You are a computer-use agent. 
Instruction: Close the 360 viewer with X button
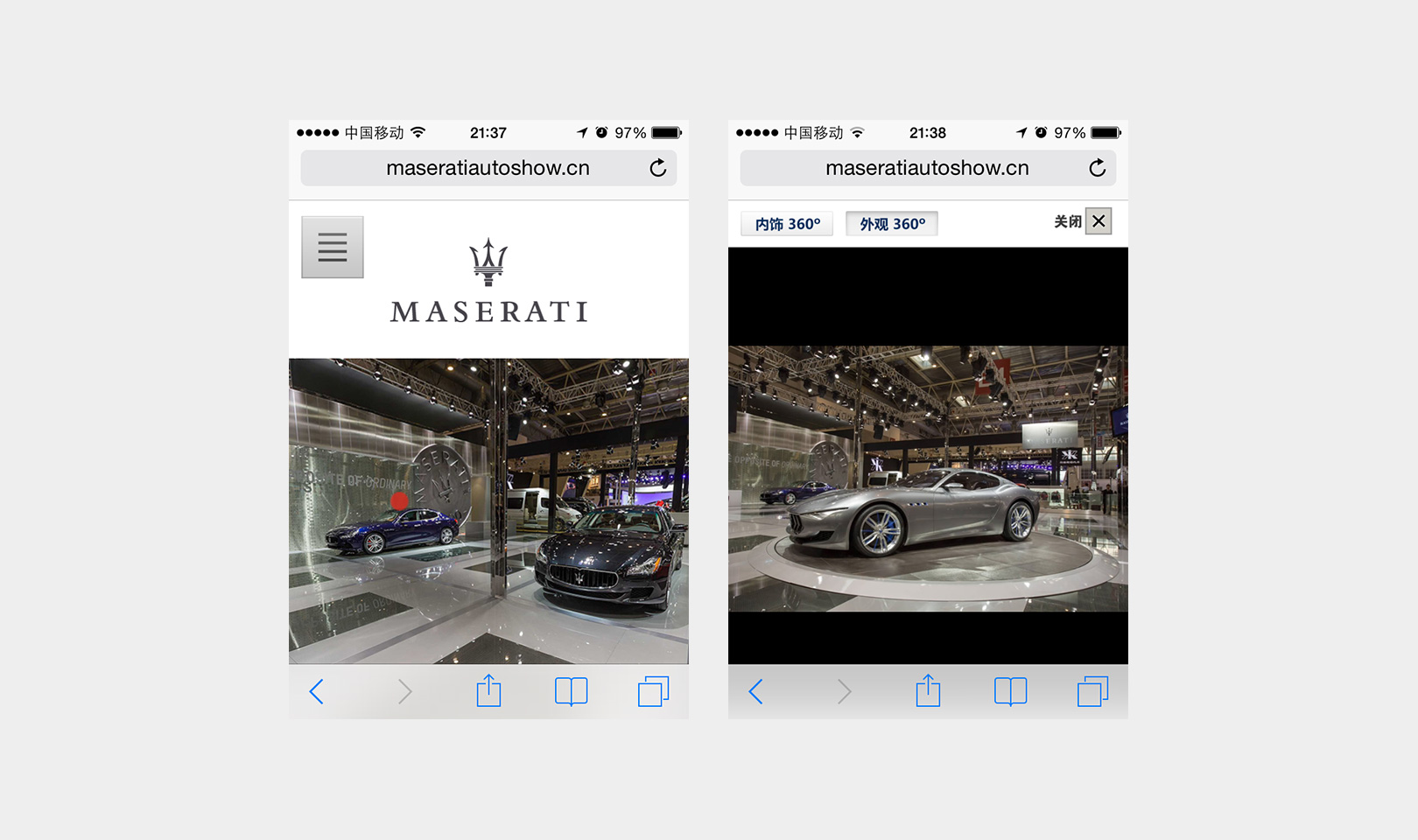point(1099,221)
